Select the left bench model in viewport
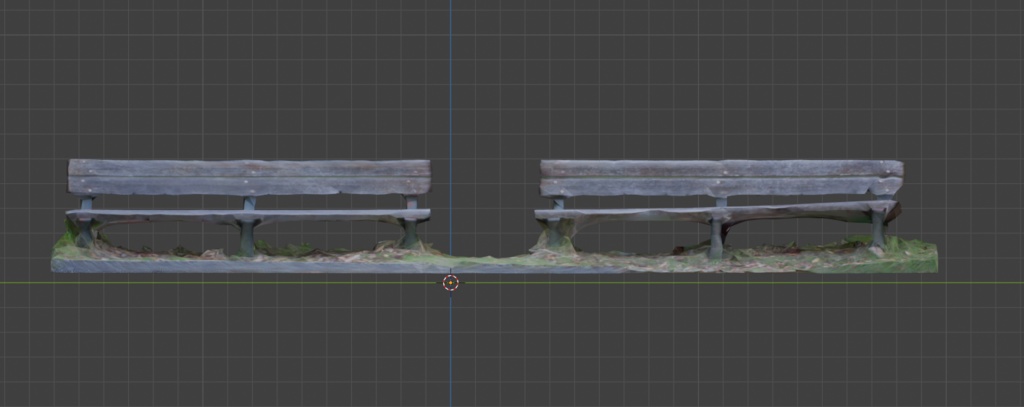 click(x=249, y=207)
